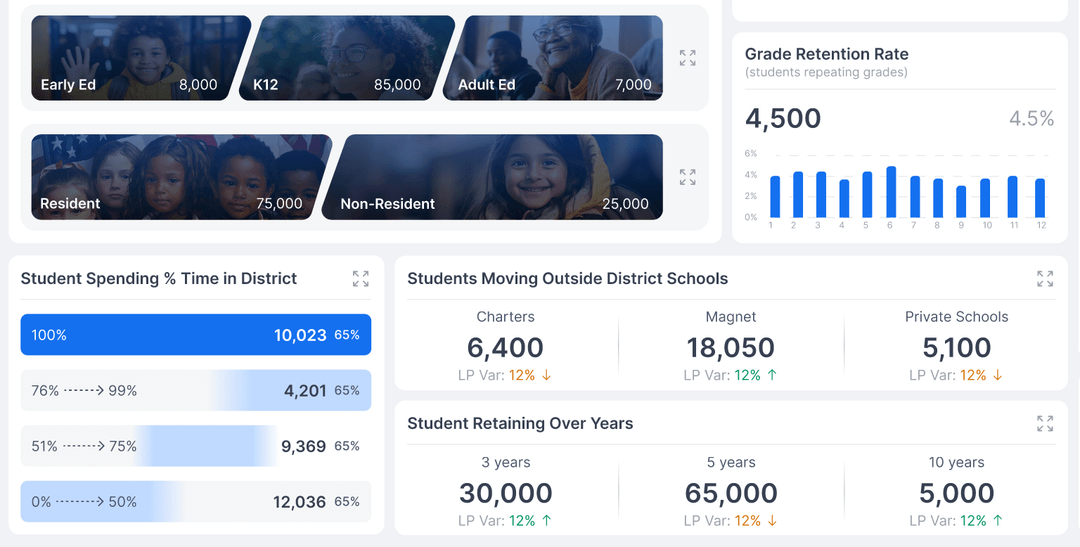Image resolution: width=1080 pixels, height=547 pixels.
Task: Click the down arrow under 5 years LP Var
Action: pyautogui.click(x=772, y=521)
